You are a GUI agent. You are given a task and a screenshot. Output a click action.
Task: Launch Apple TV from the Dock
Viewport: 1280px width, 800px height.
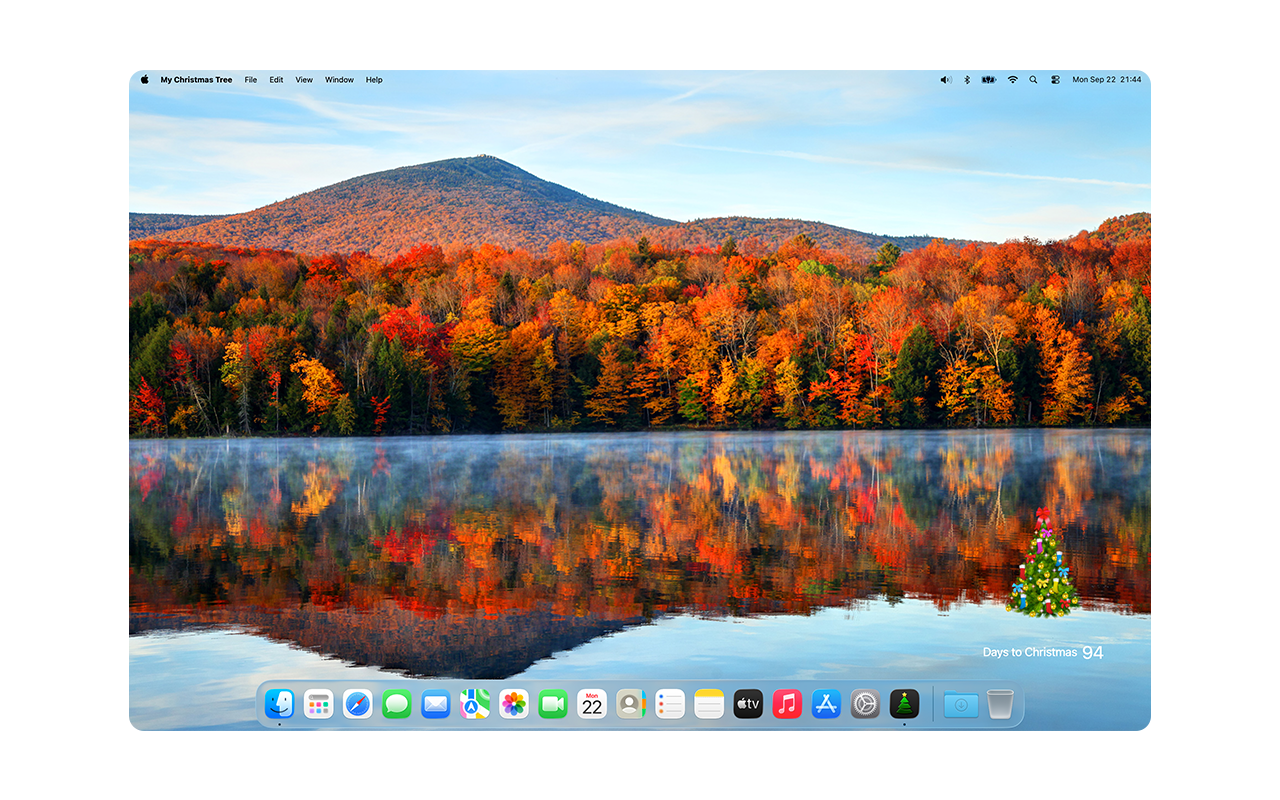[748, 704]
